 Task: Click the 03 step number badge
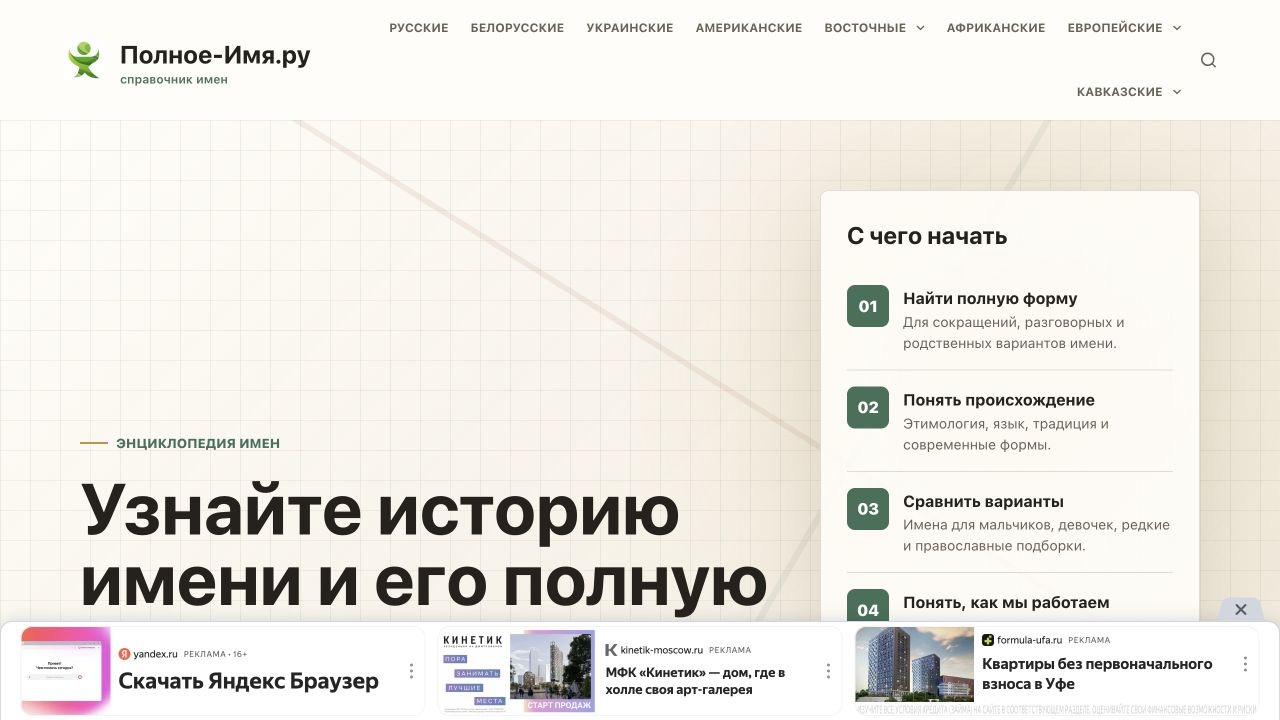click(868, 509)
